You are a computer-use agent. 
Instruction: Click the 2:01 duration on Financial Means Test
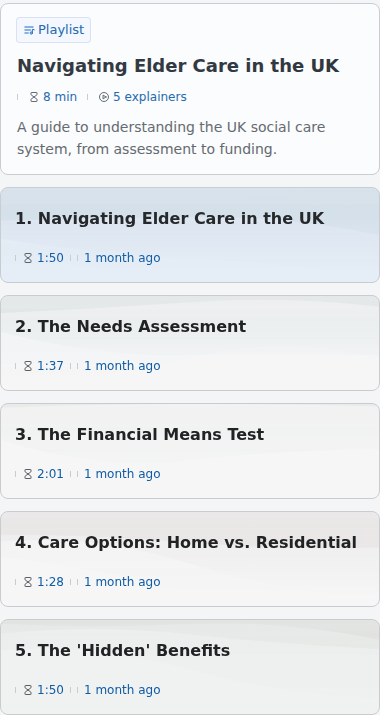[x=50, y=474]
